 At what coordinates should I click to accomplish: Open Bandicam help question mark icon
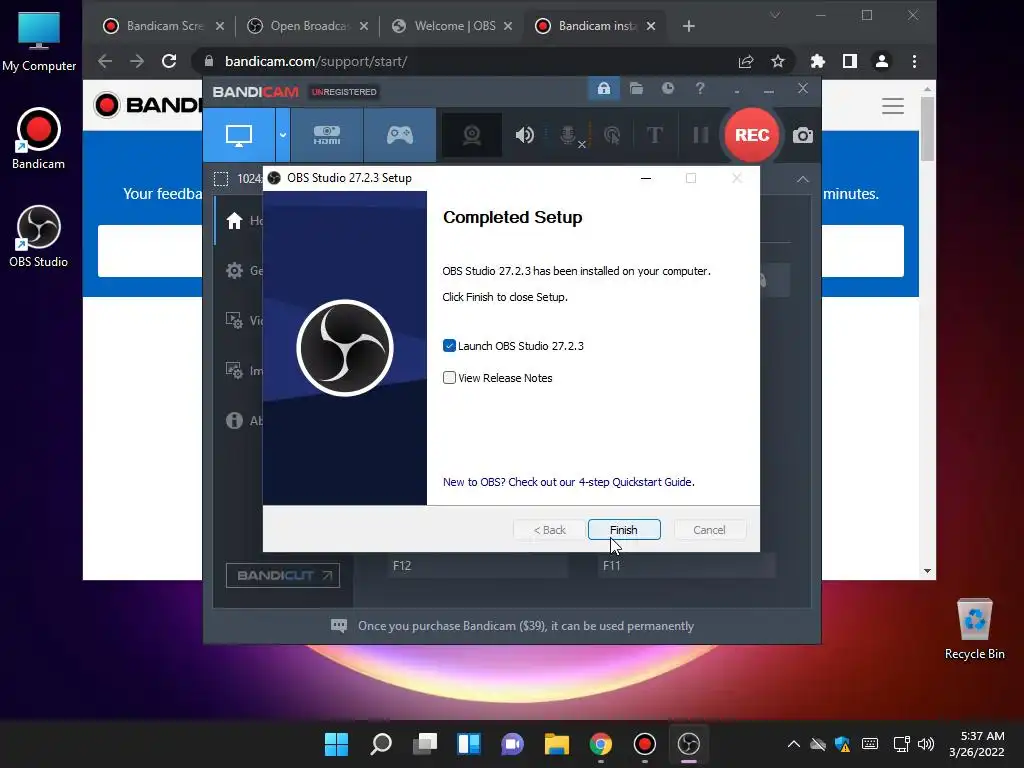tap(700, 88)
